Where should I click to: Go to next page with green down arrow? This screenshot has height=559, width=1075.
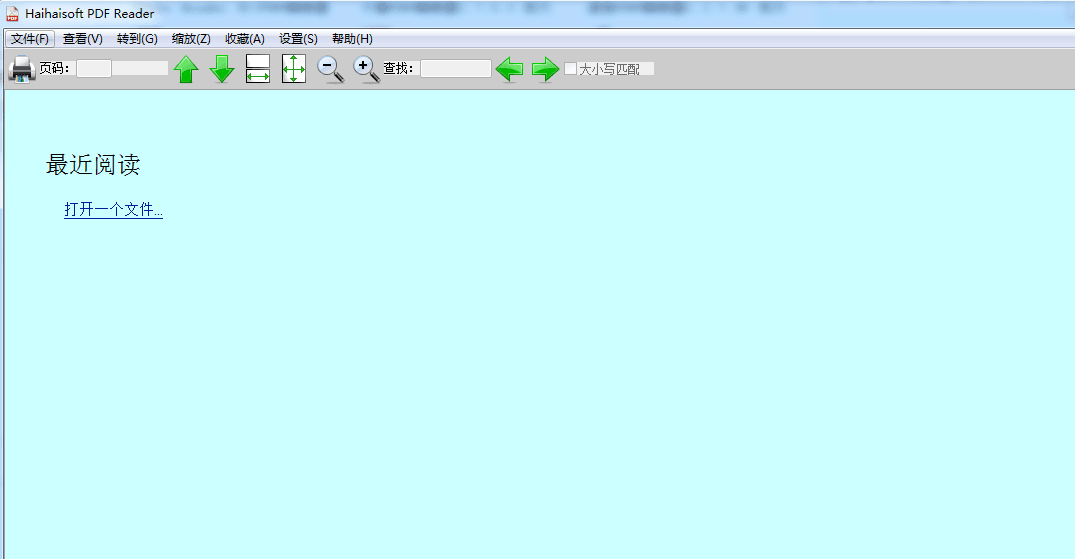[222, 69]
